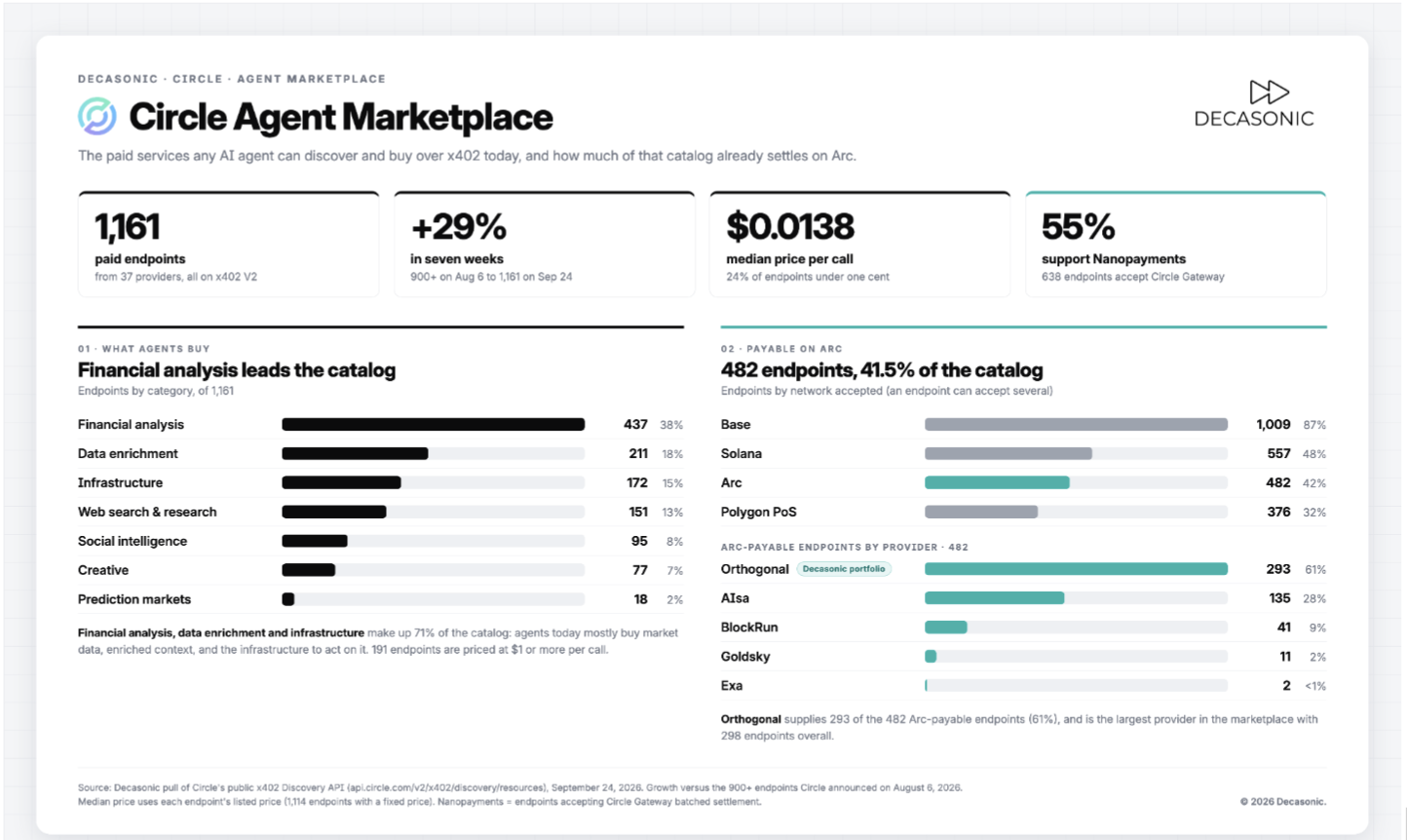Click the black bar for Financial analysis
Viewport: 1407px width, 840px height.
coord(434,425)
